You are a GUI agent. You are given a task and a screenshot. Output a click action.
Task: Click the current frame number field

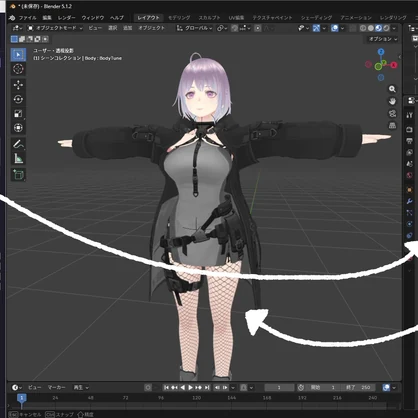tap(279, 387)
